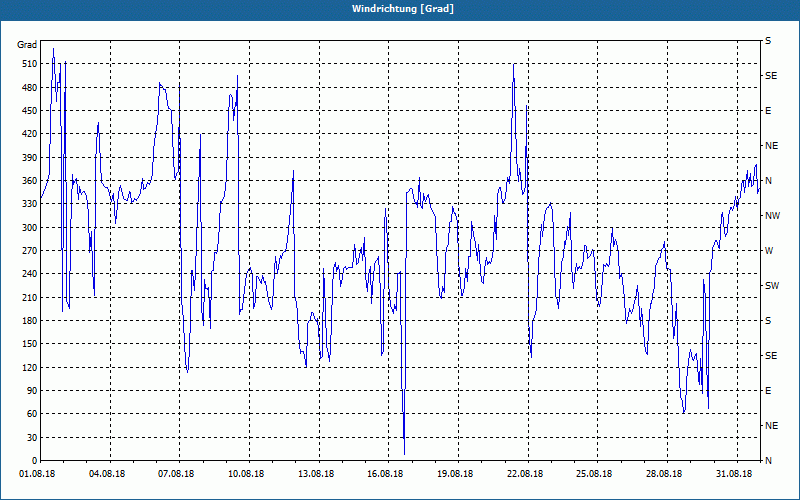Click the date label 19.08.18
The height and width of the screenshot is (500, 800).
pos(455,474)
